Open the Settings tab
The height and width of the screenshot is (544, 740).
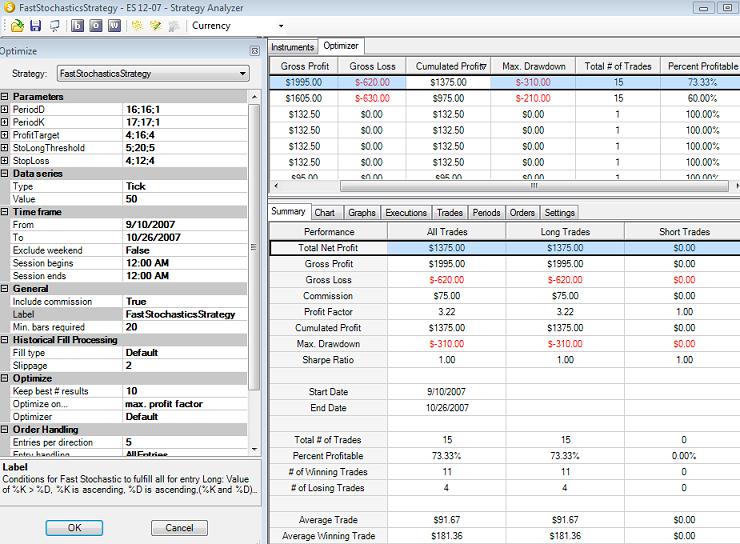point(559,213)
